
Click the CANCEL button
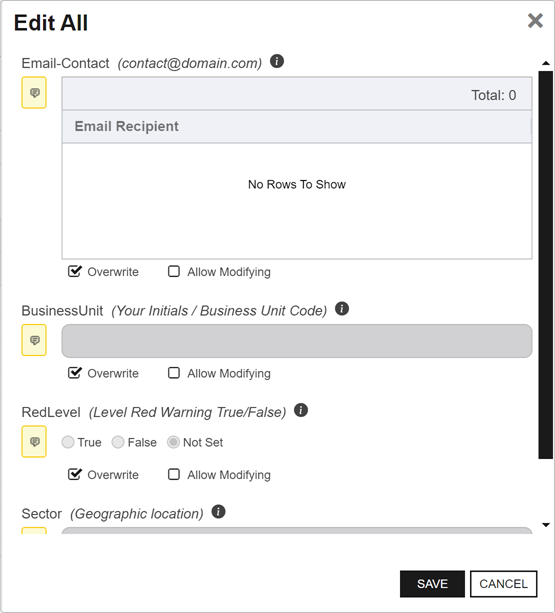503,584
